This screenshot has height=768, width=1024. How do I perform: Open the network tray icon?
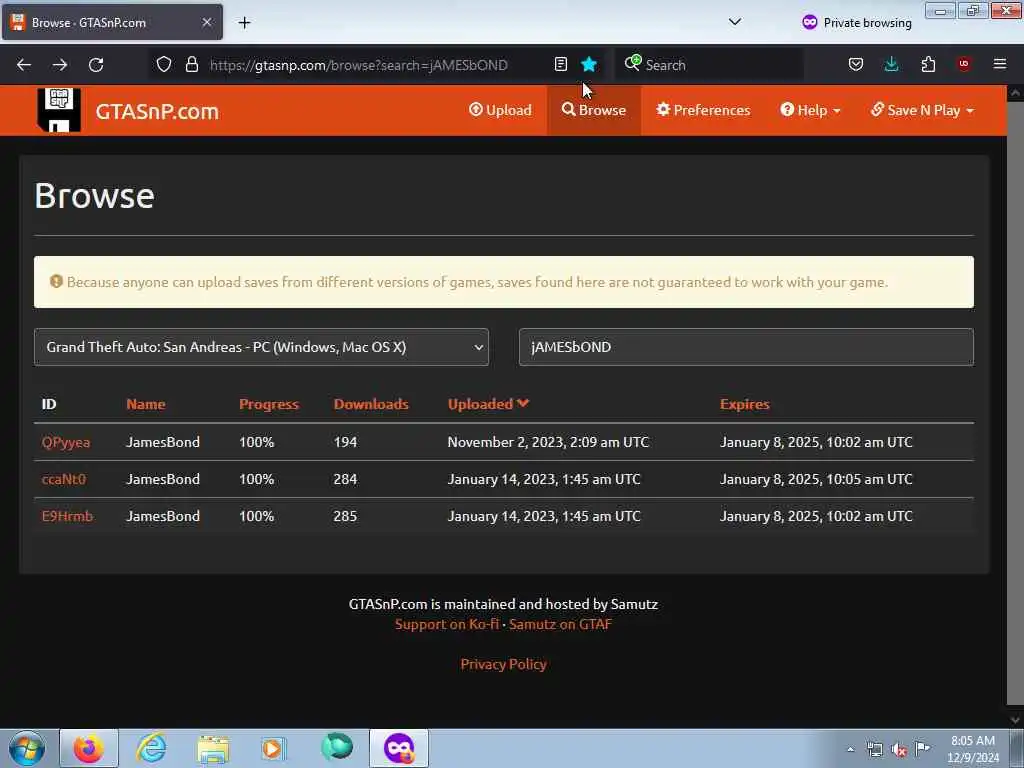pyautogui.click(x=874, y=749)
